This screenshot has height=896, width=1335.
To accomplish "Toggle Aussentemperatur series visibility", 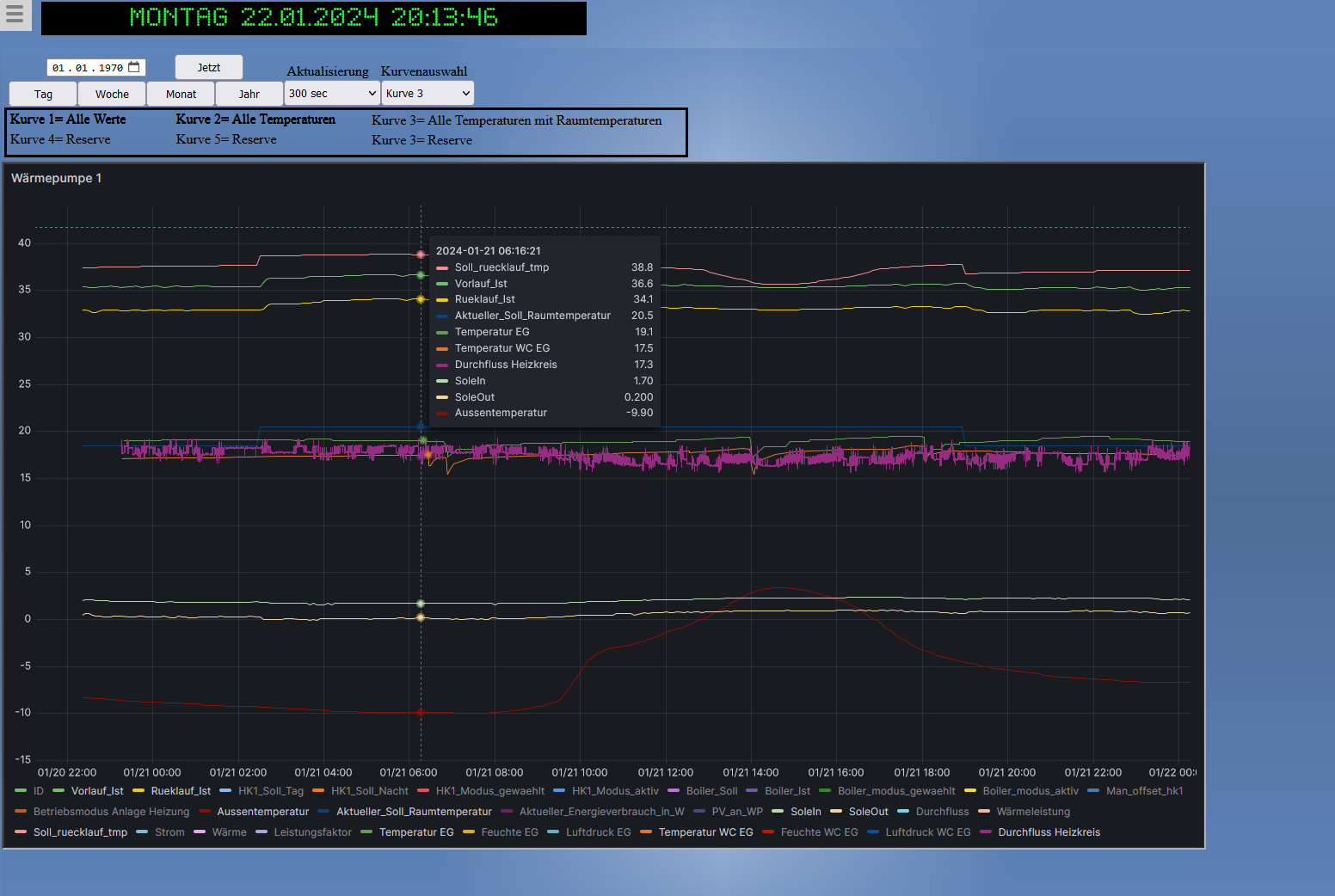I will pos(262,812).
